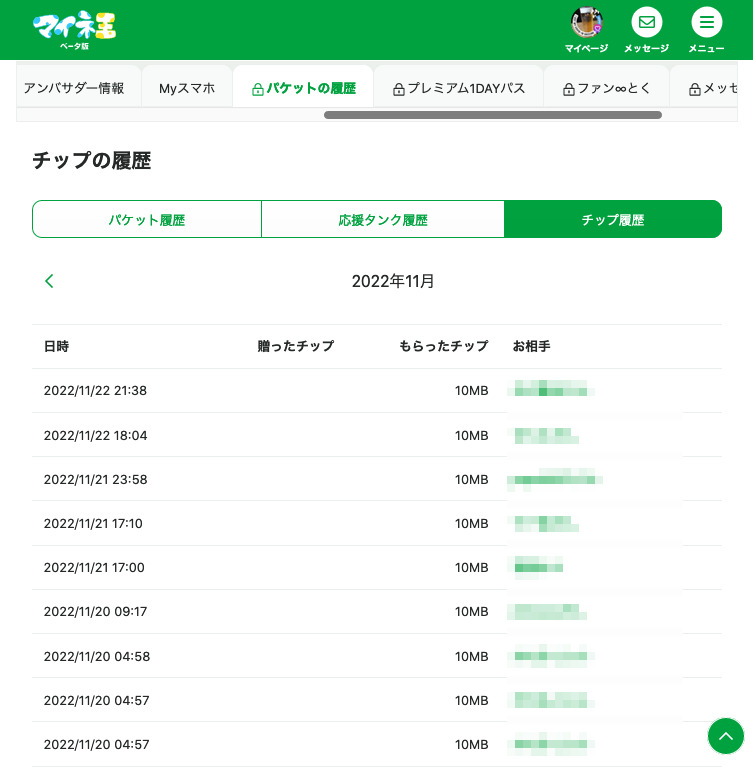Click the 日時 column header
The width and height of the screenshot is (753, 768).
pyautogui.click(x=57, y=346)
